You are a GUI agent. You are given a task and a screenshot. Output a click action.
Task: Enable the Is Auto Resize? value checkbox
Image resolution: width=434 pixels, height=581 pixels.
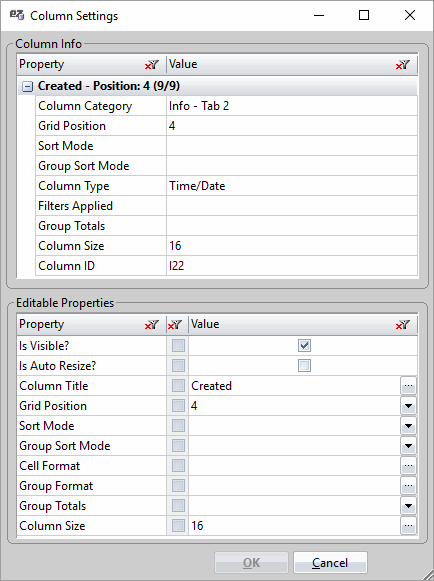point(304,366)
